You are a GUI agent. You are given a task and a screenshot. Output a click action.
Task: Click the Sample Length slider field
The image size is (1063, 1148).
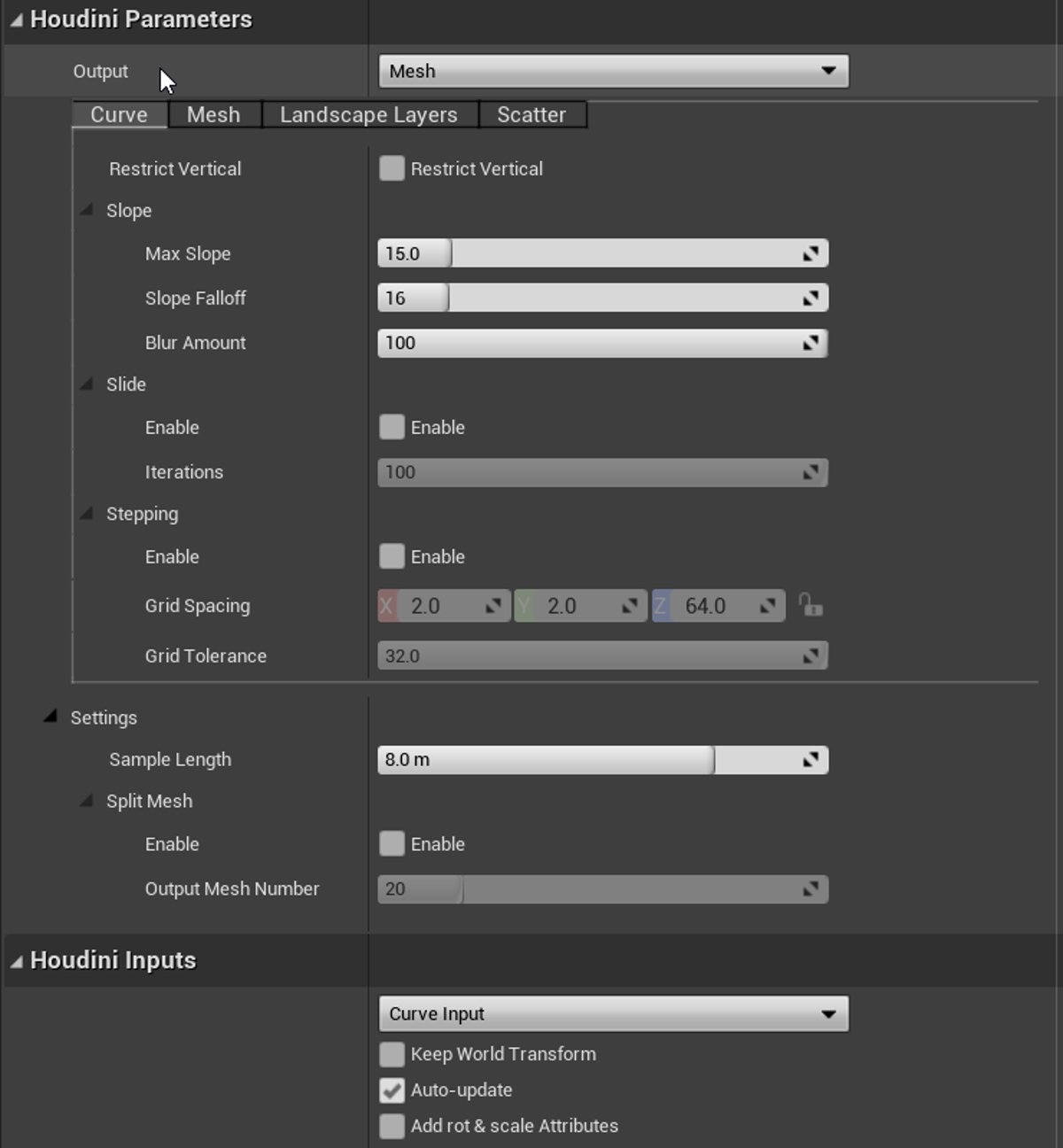602,760
